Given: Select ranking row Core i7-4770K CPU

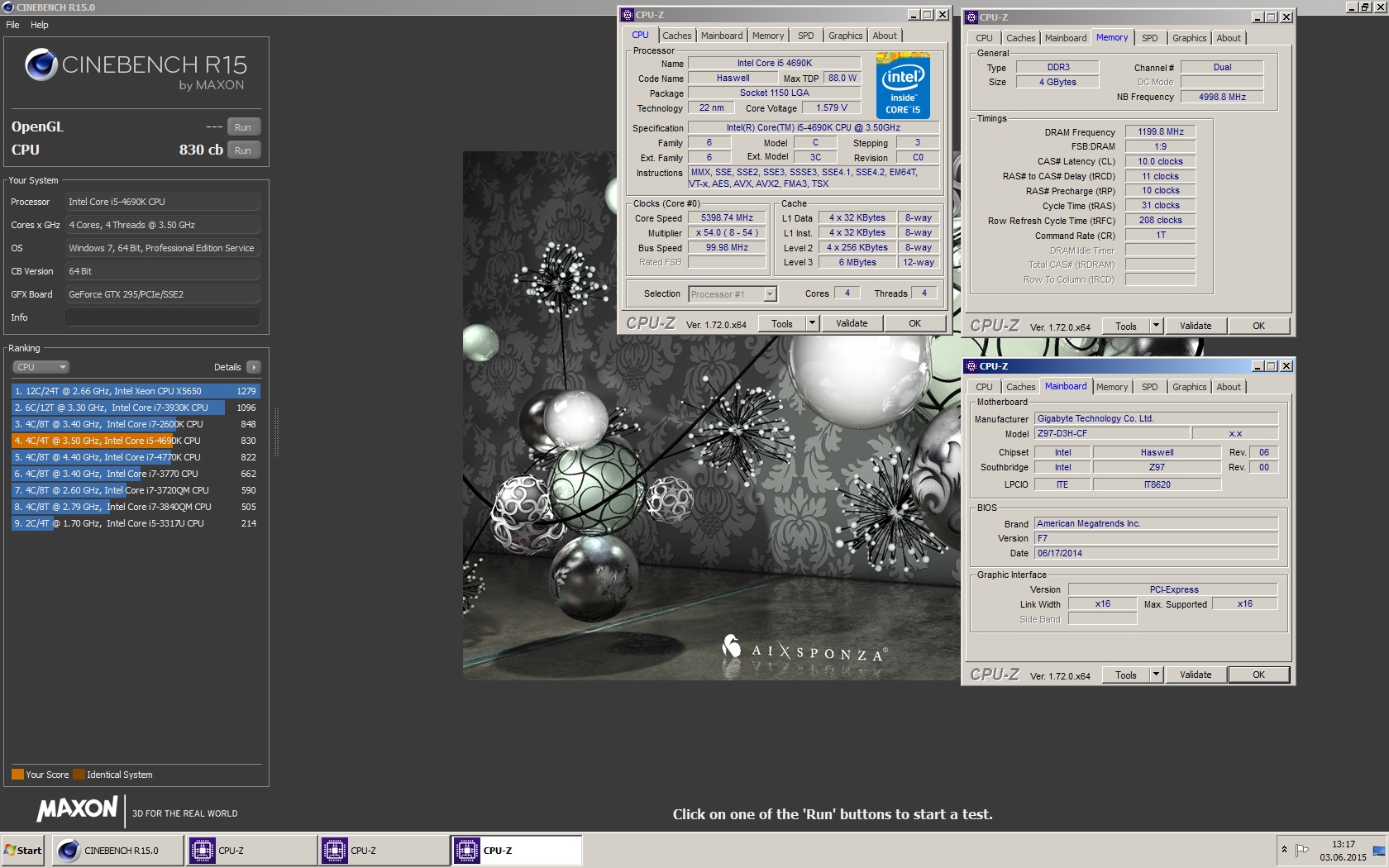Looking at the screenshot, I should coord(136,457).
